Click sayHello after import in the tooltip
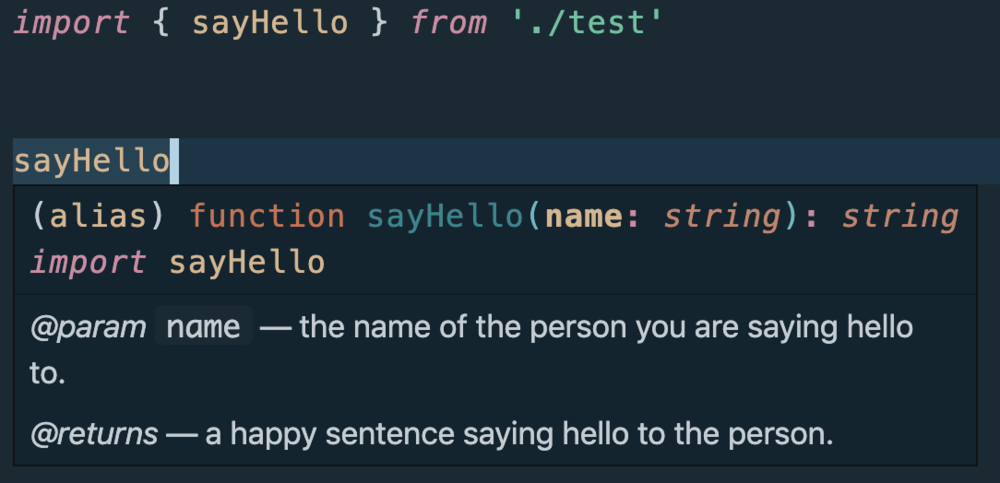 coord(247,263)
